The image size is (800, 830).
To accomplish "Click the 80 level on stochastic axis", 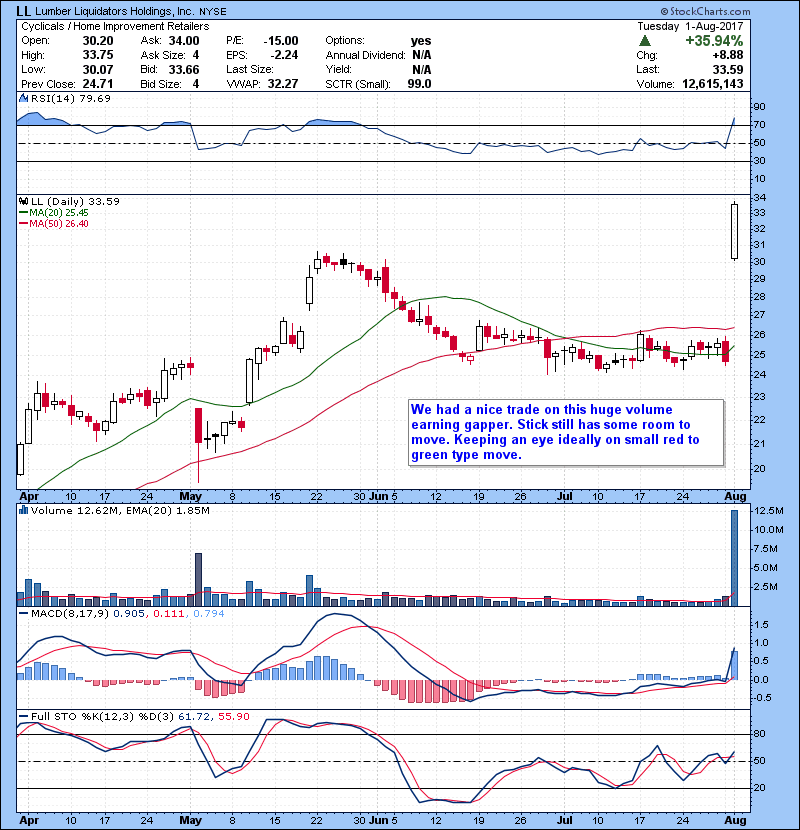I will [759, 734].
